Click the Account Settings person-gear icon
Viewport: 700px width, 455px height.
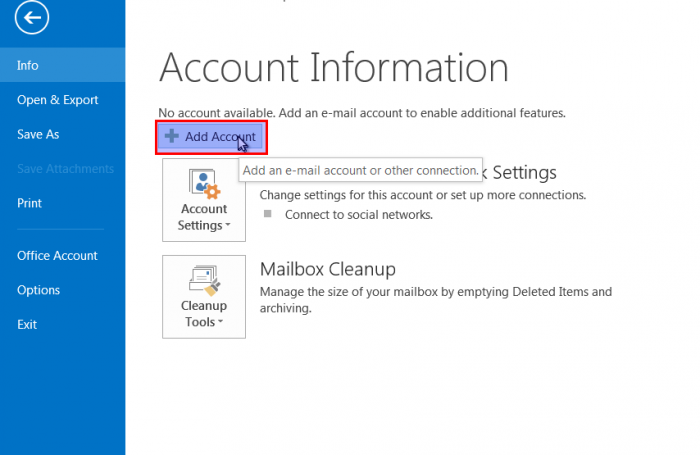(x=204, y=184)
